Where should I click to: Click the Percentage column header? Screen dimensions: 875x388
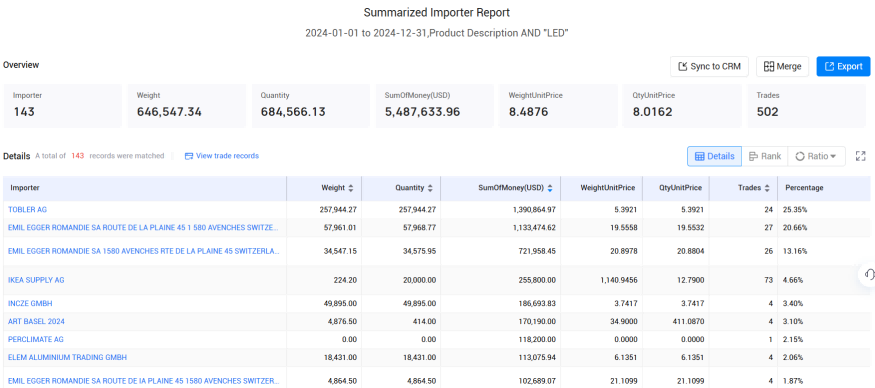[x=824, y=188]
